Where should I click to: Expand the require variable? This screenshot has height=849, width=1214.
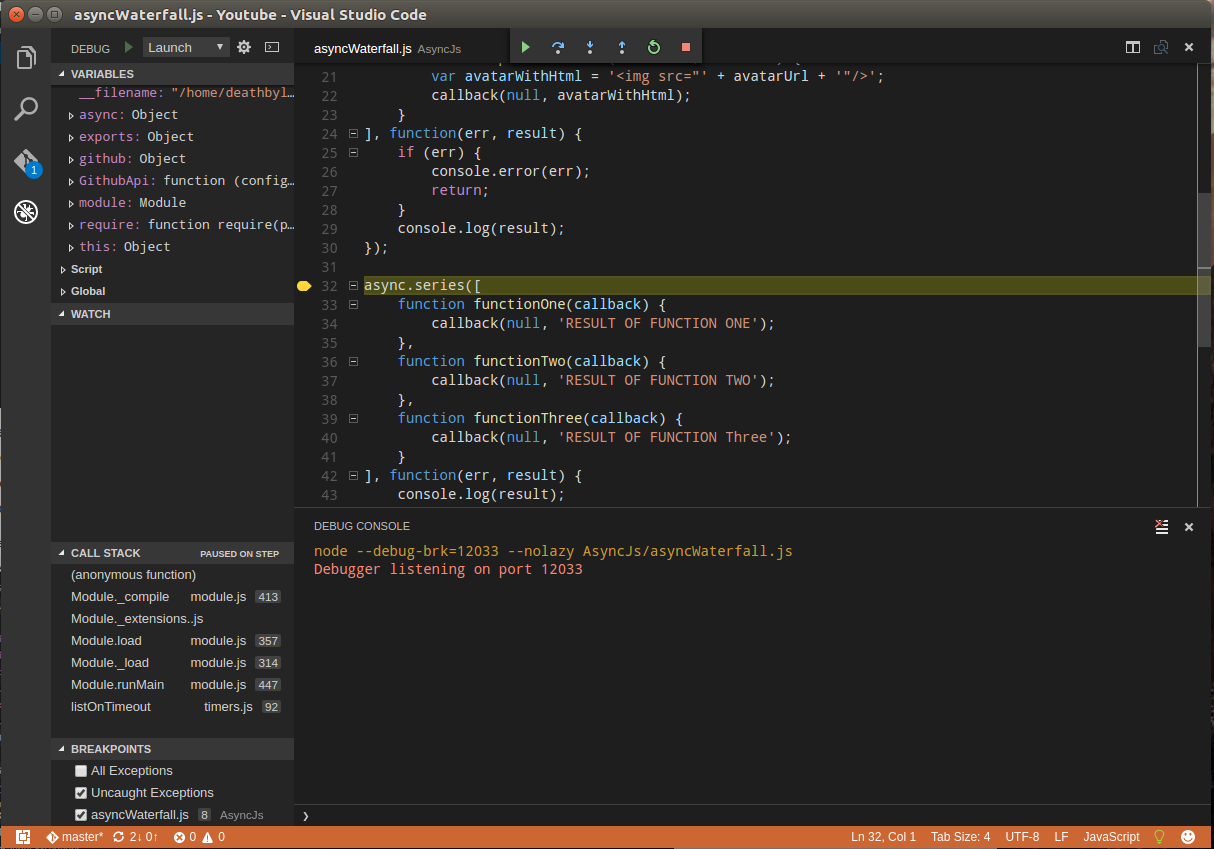tap(71, 225)
